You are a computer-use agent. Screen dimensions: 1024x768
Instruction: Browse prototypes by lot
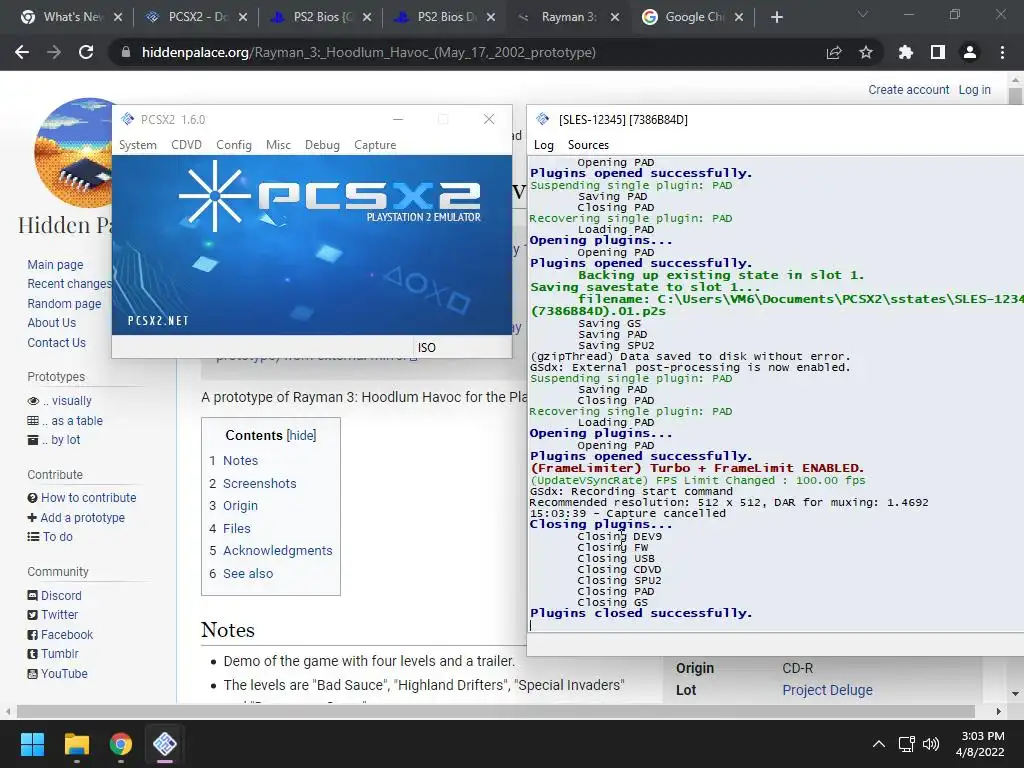point(61,440)
